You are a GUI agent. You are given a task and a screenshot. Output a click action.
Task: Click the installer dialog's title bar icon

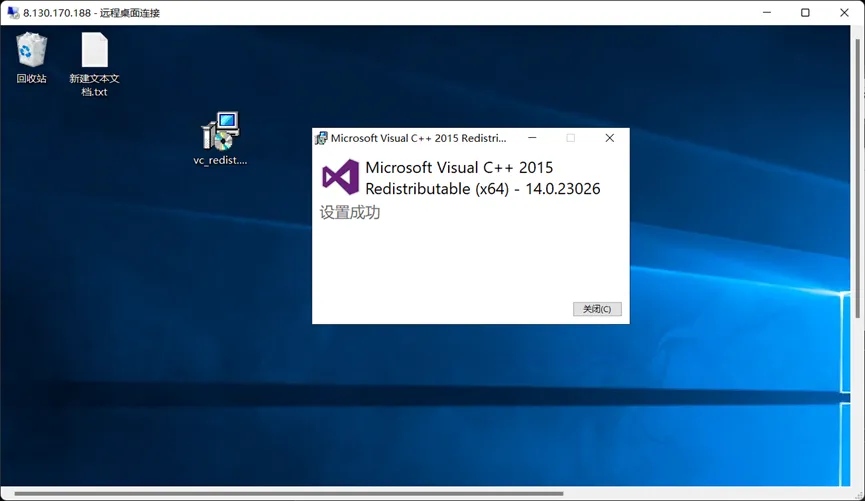(x=321, y=138)
